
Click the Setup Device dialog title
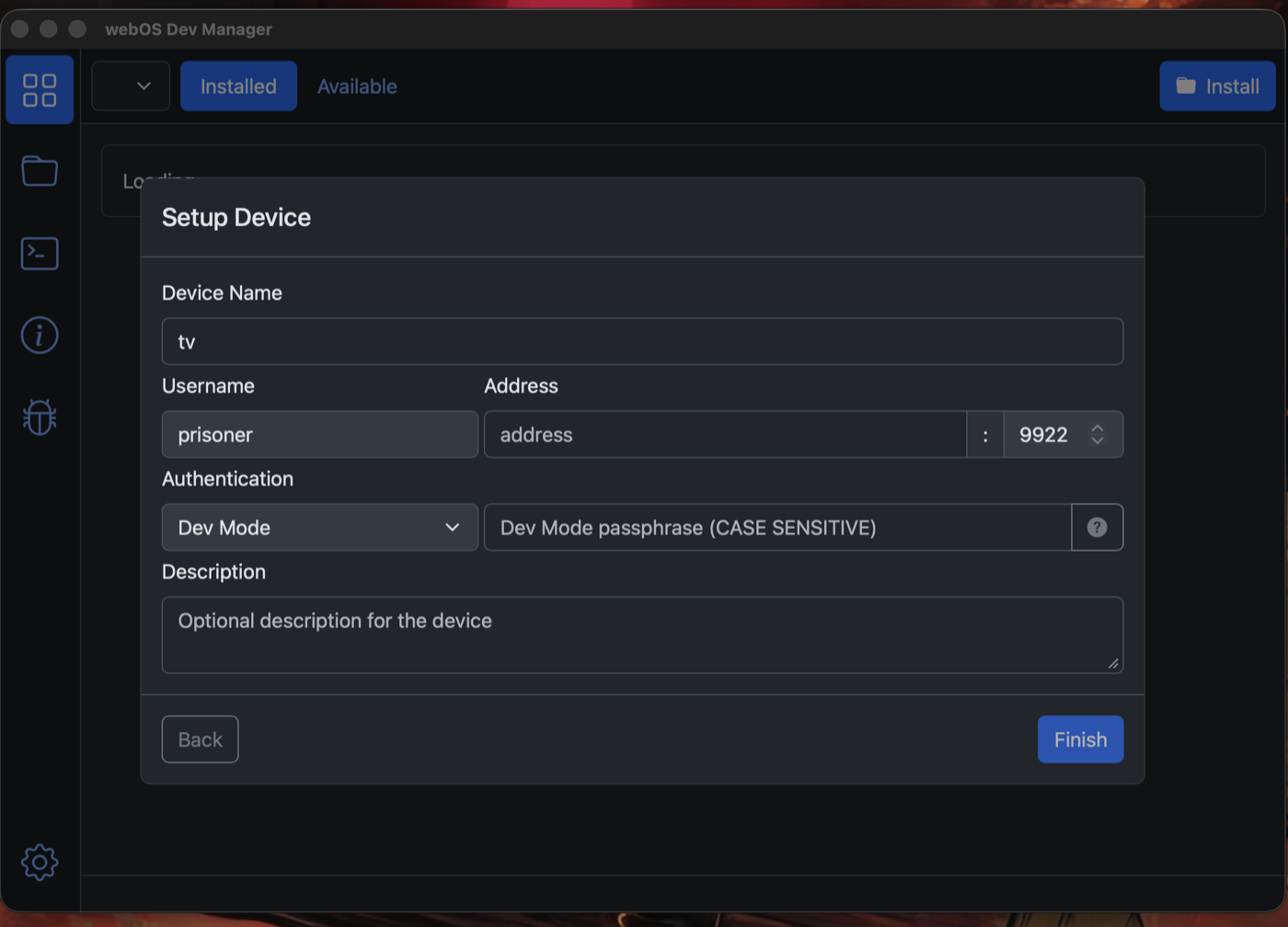coord(236,217)
